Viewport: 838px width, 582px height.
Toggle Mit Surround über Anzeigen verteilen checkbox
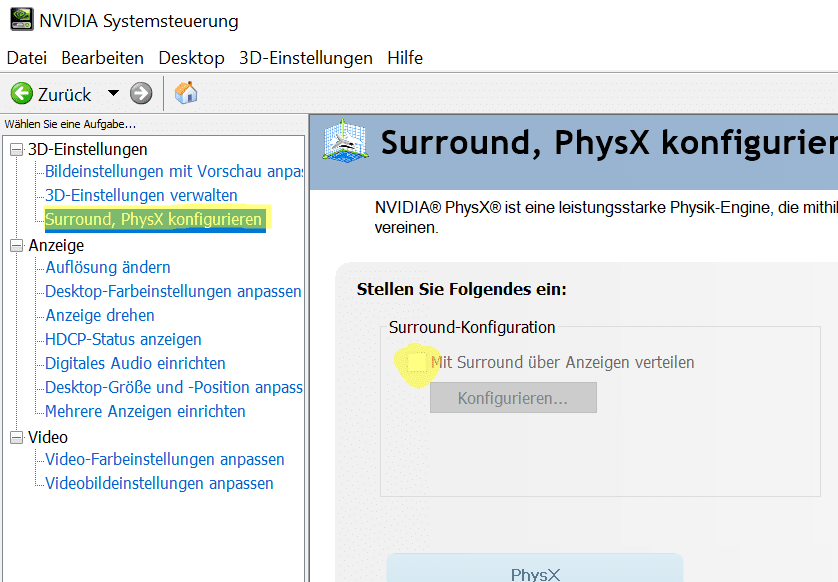417,363
